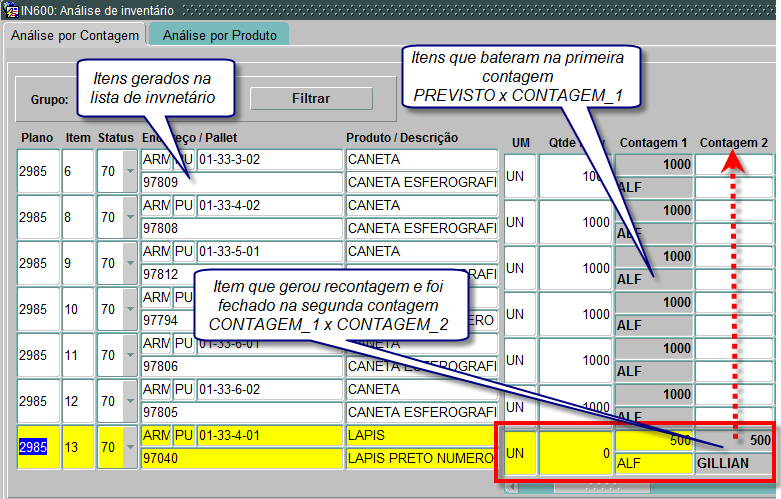
Task: Open the Análise por Produto tab
Action: click(219, 35)
